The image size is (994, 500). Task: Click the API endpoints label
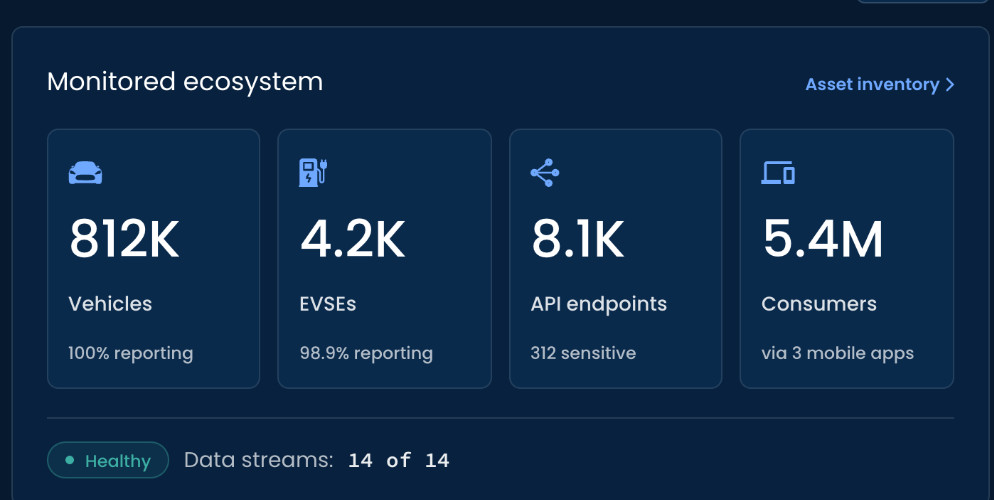[x=598, y=304]
